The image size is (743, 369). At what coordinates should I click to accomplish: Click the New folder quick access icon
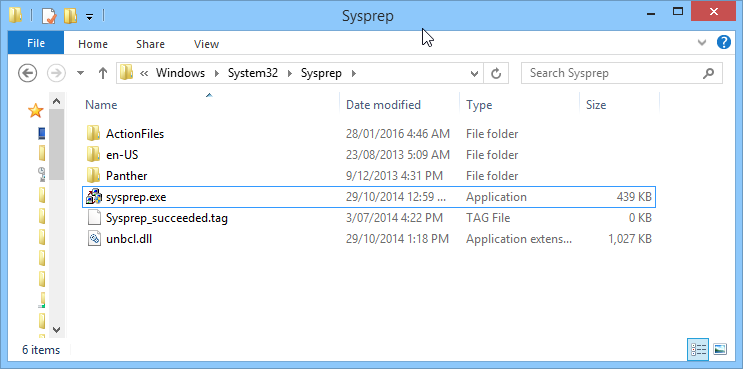click(71, 16)
